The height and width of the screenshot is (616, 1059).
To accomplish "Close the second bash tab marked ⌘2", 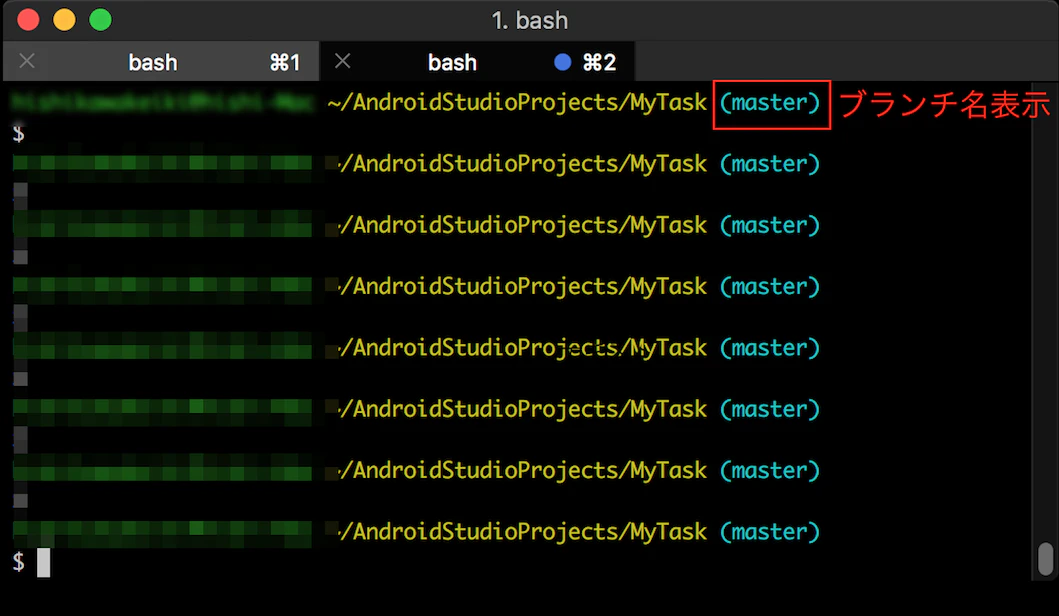I will pos(342,61).
